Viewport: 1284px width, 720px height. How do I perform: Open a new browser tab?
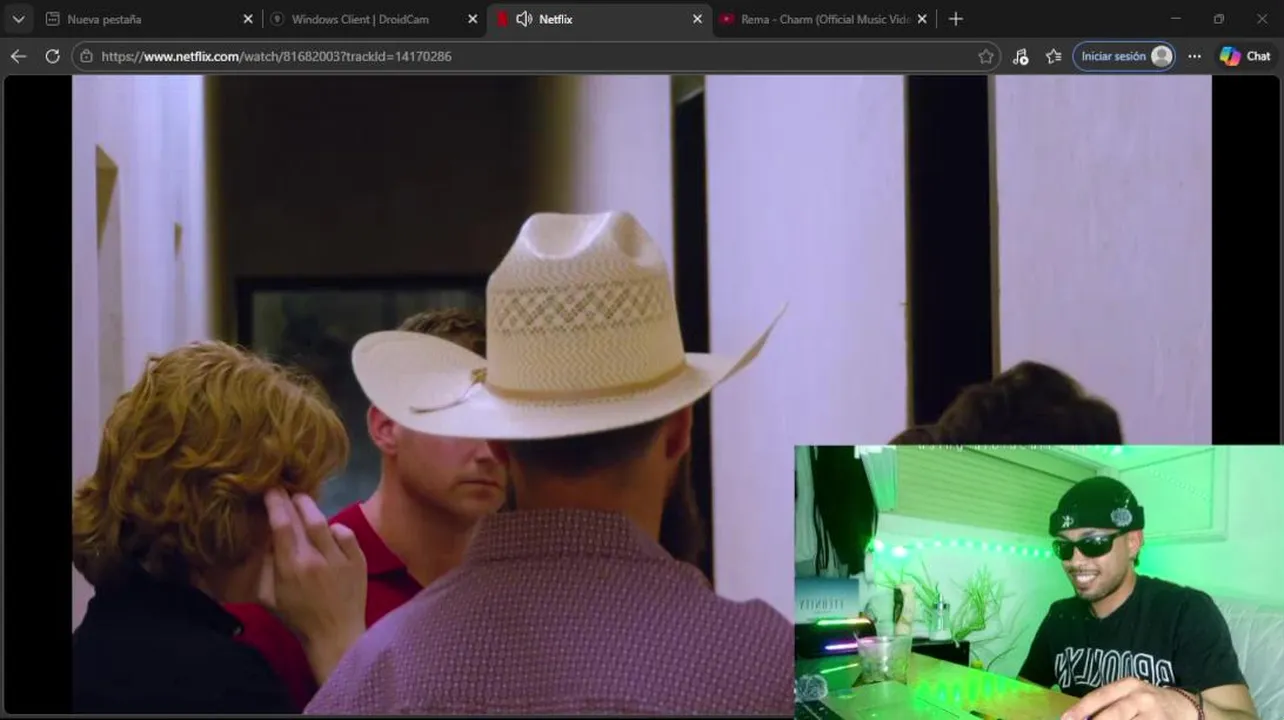tap(956, 19)
